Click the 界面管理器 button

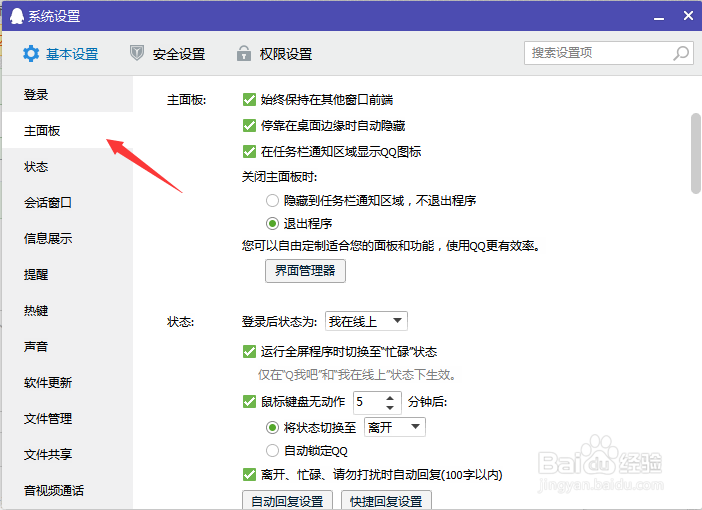[305, 271]
